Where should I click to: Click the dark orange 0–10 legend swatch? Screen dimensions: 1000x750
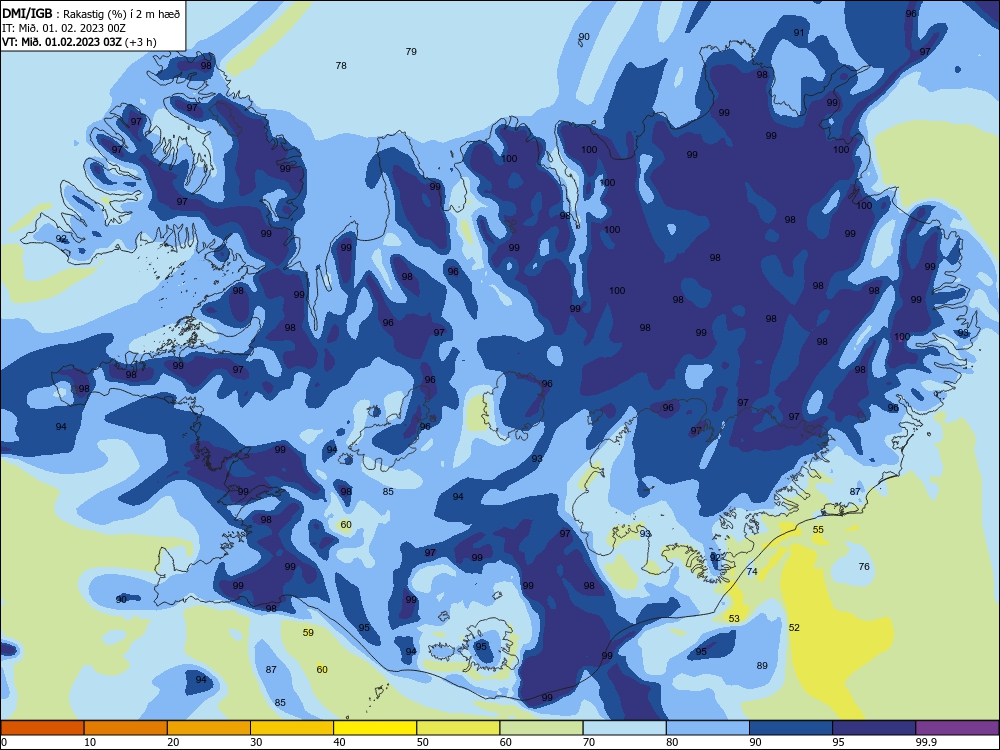42,728
